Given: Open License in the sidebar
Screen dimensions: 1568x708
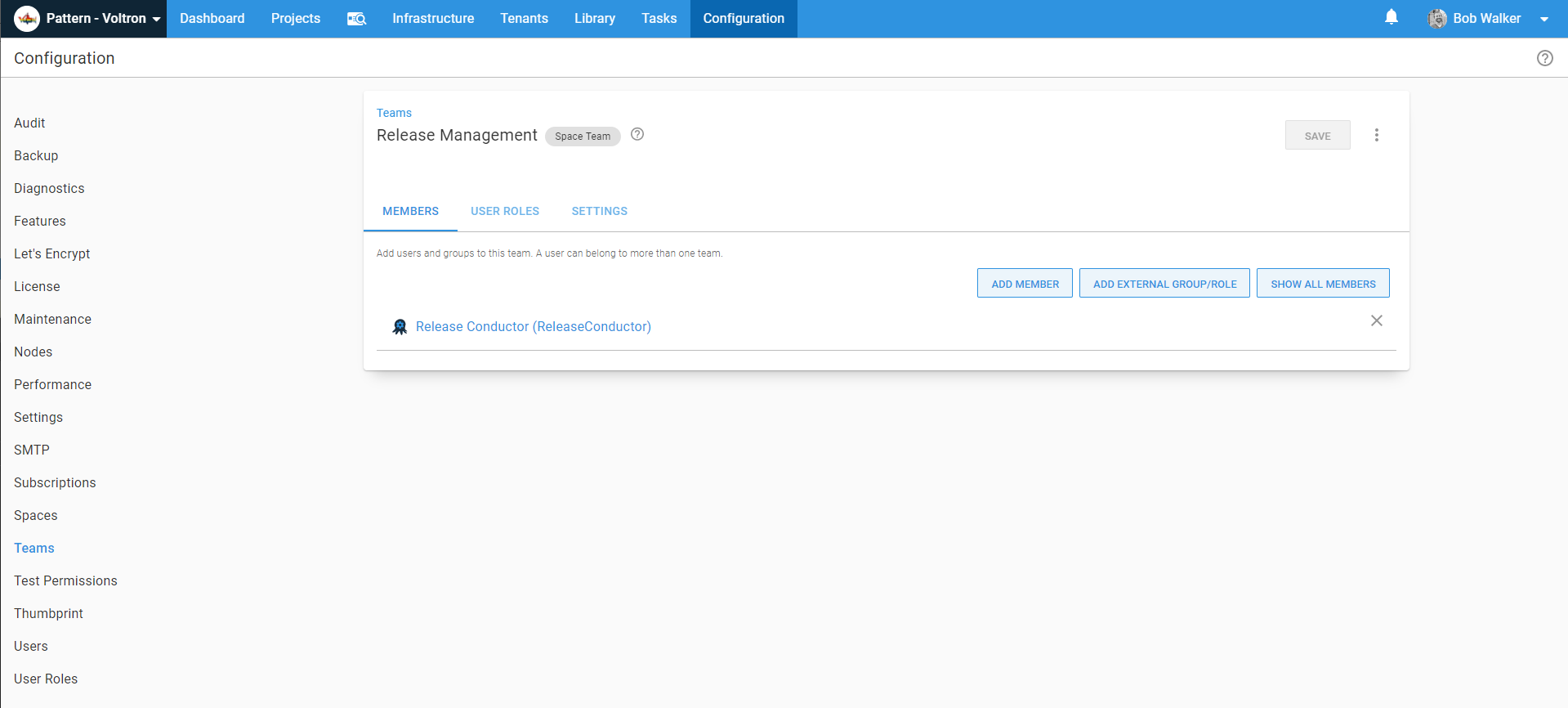Looking at the screenshot, I should [37, 286].
